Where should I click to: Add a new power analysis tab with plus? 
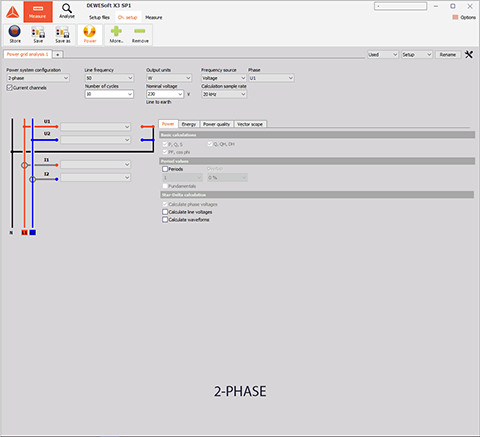pyautogui.click(x=58, y=55)
